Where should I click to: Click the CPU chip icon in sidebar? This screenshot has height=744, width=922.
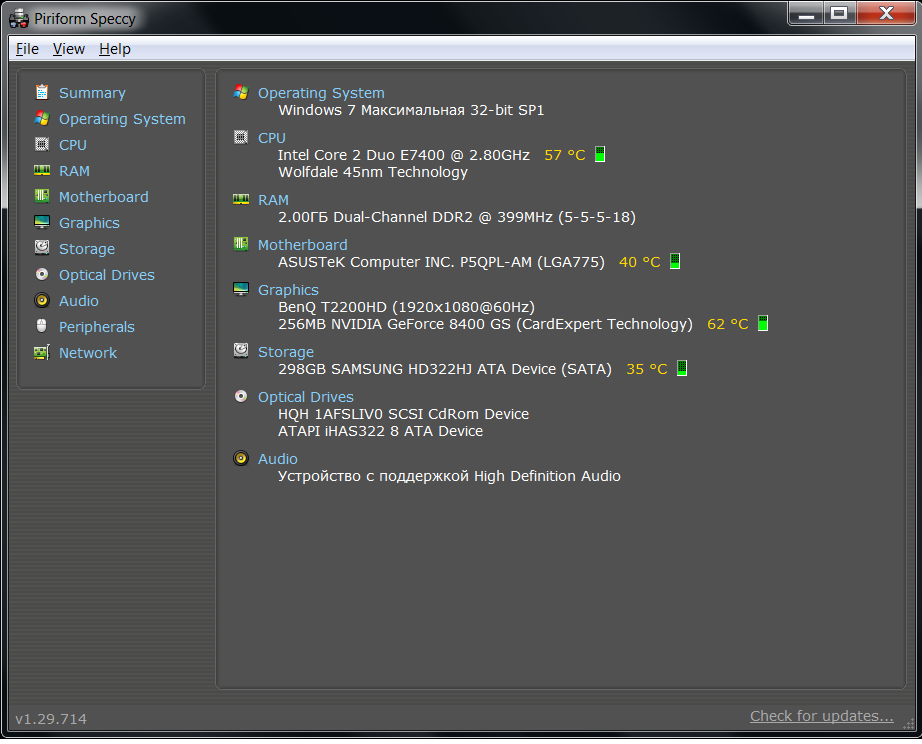pyautogui.click(x=42, y=144)
